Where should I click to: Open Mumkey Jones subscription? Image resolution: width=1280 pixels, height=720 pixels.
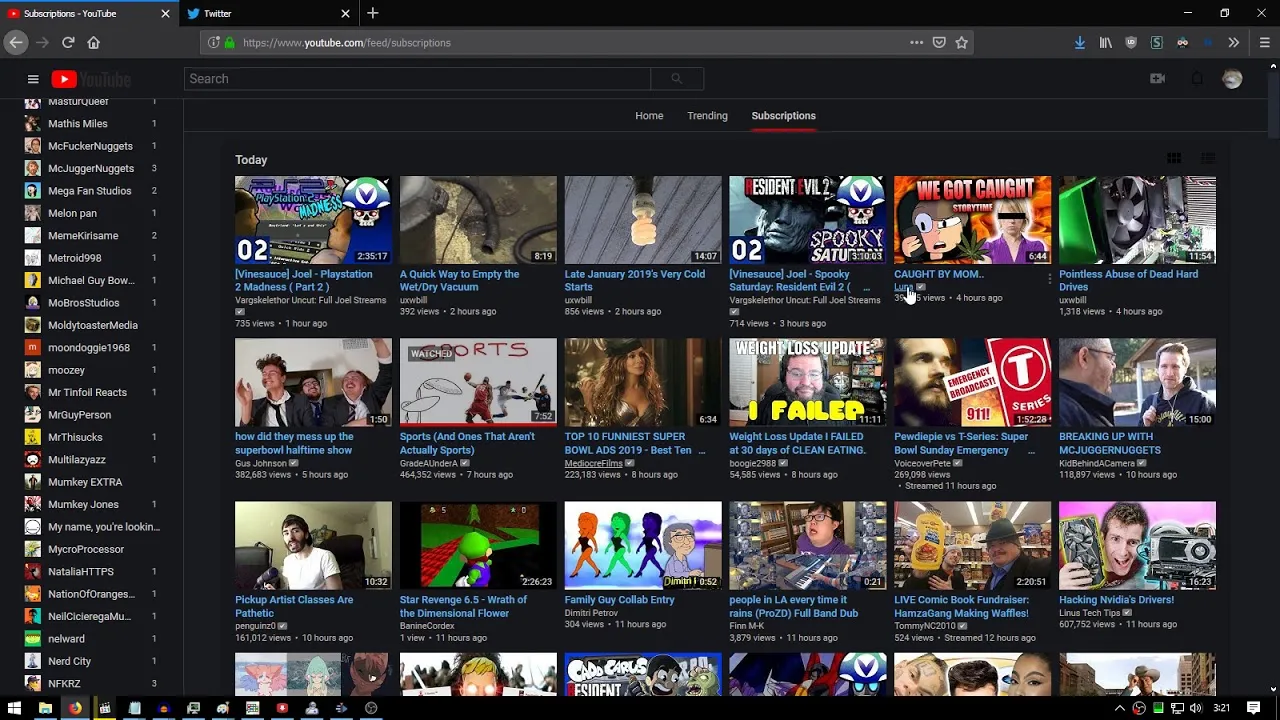pyautogui.click(x=92, y=504)
